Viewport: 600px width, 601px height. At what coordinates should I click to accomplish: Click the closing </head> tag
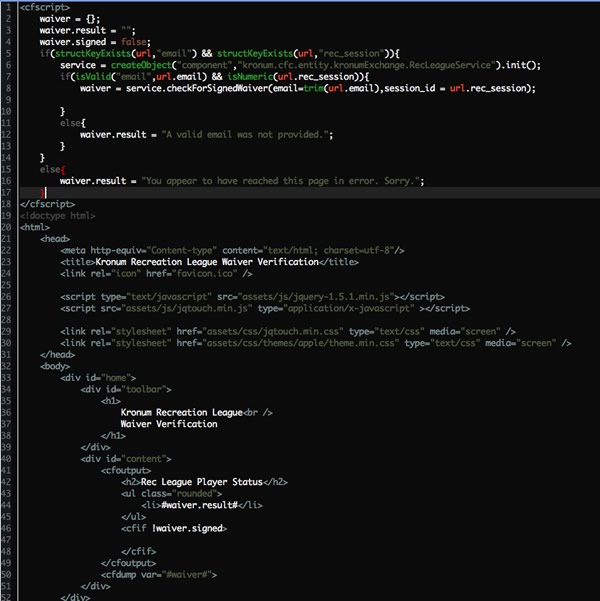click(58, 355)
